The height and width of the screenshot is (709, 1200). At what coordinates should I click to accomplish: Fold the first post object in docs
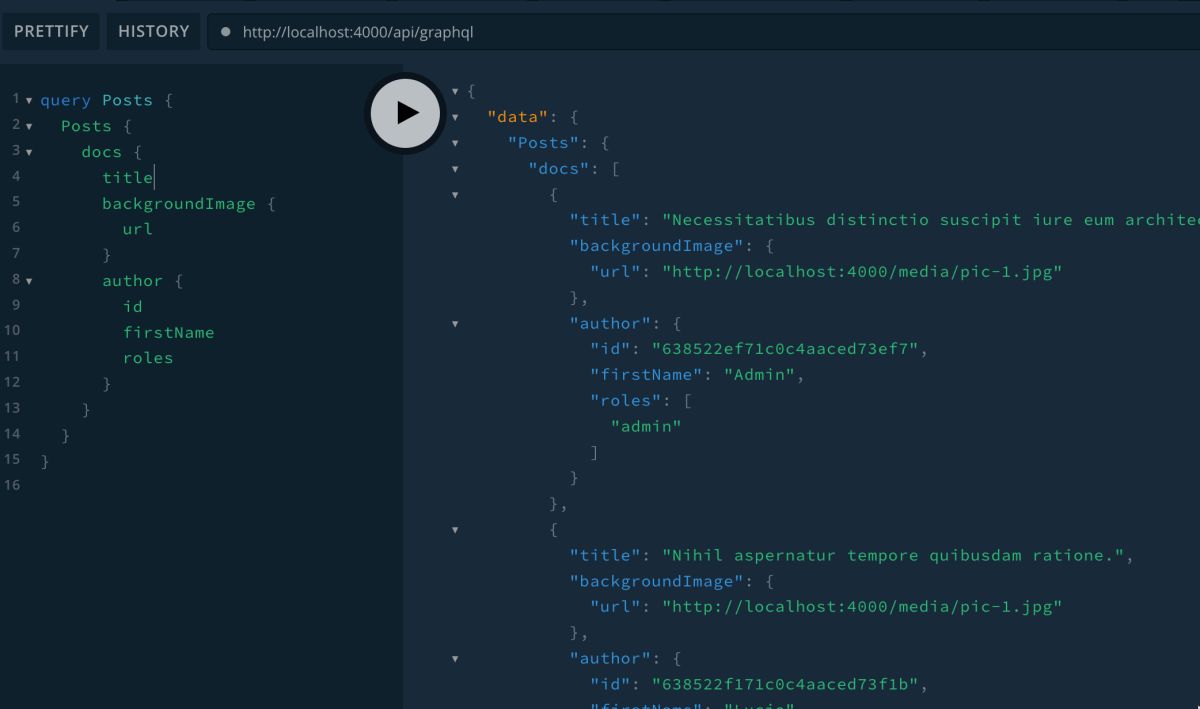click(456, 195)
